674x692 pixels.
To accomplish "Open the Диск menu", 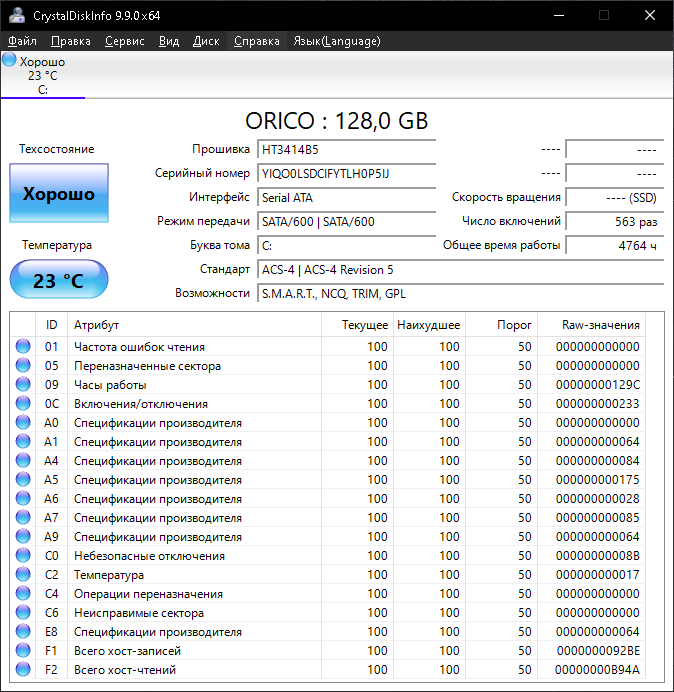I will click(x=206, y=41).
